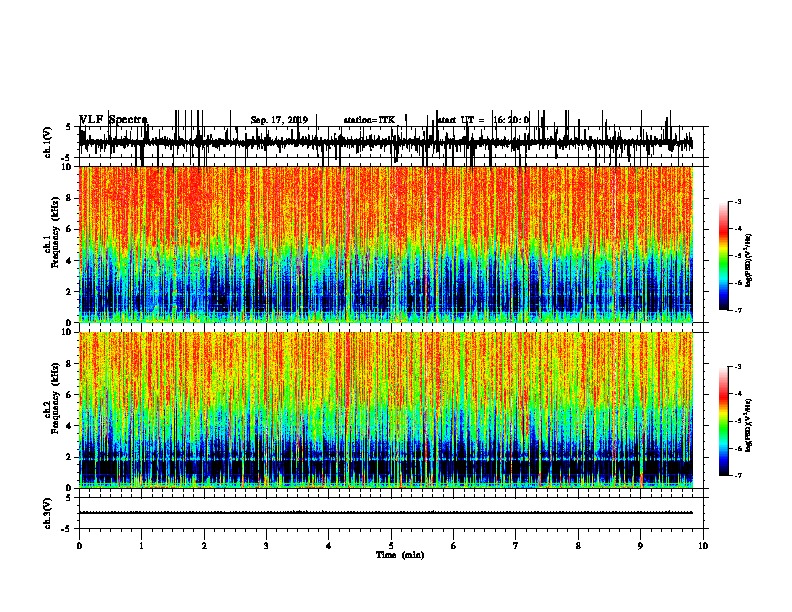The height and width of the screenshot is (612, 792).
Task: Click the "ch.1(V)" waveform axis label
Action: tap(48, 142)
